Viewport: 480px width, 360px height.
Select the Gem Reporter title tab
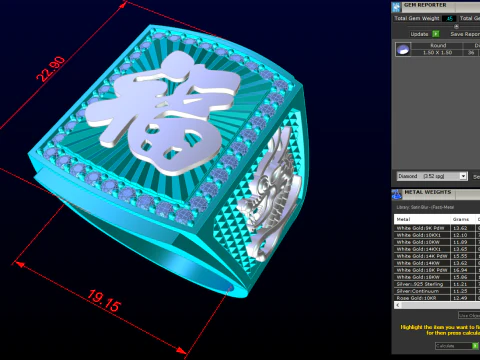(425, 5)
